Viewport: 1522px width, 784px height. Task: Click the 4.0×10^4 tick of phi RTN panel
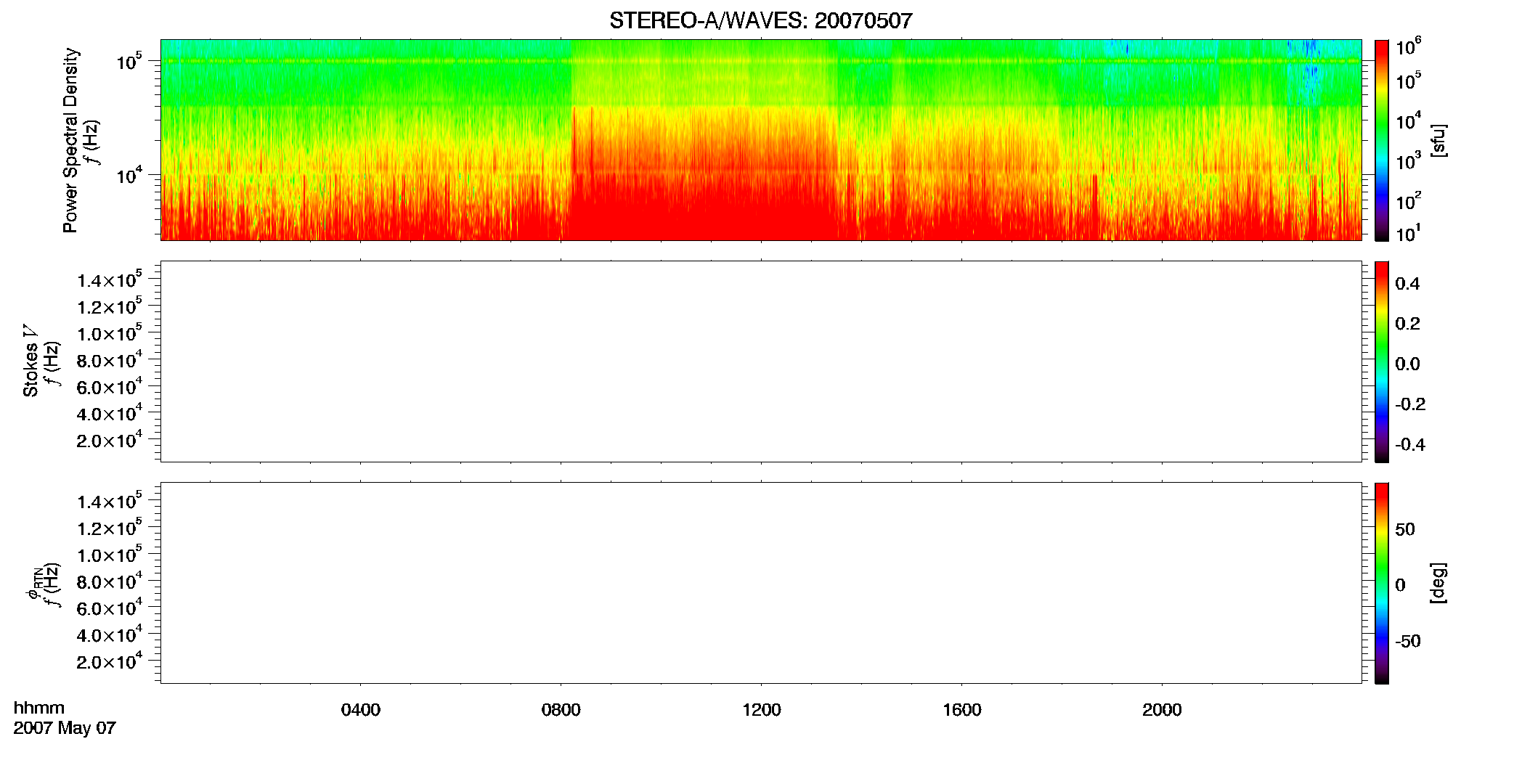(110, 634)
